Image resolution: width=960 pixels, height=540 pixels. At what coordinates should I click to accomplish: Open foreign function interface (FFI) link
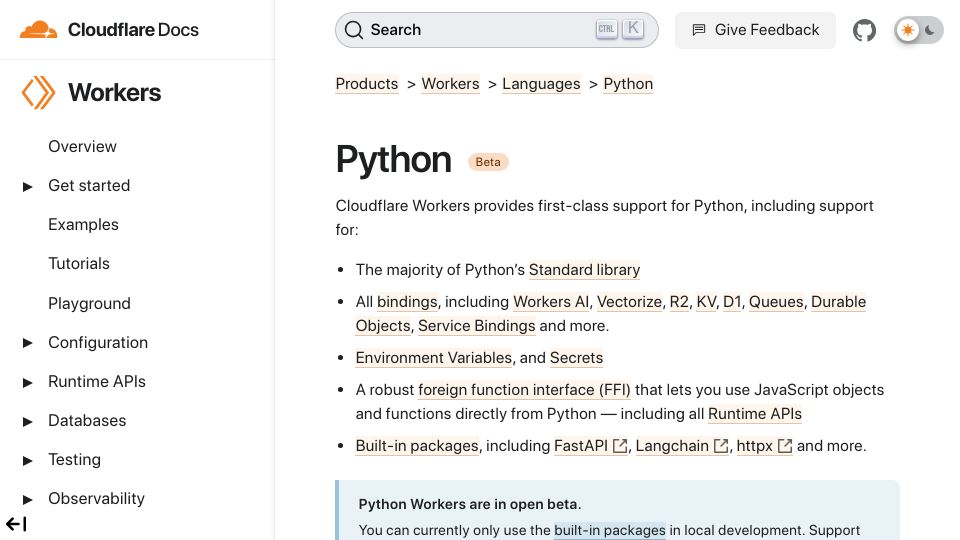(x=524, y=390)
